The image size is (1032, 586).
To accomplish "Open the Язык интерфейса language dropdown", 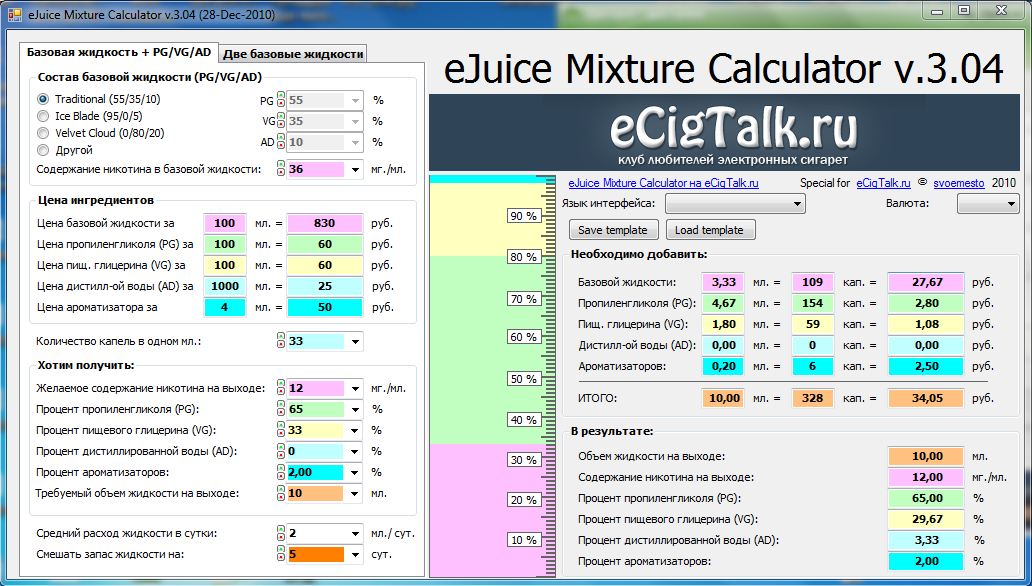I will [735, 204].
